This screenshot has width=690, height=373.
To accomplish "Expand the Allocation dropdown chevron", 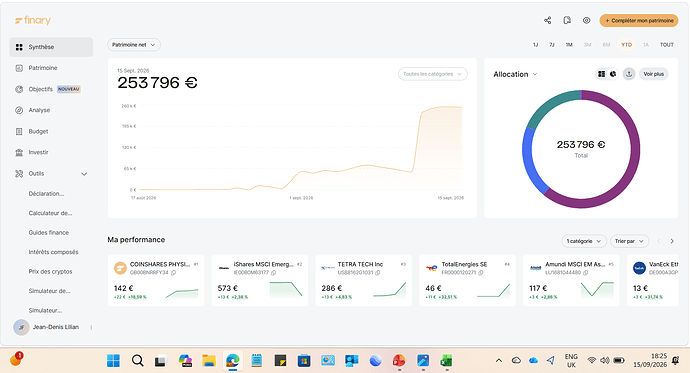I will click(x=535, y=74).
